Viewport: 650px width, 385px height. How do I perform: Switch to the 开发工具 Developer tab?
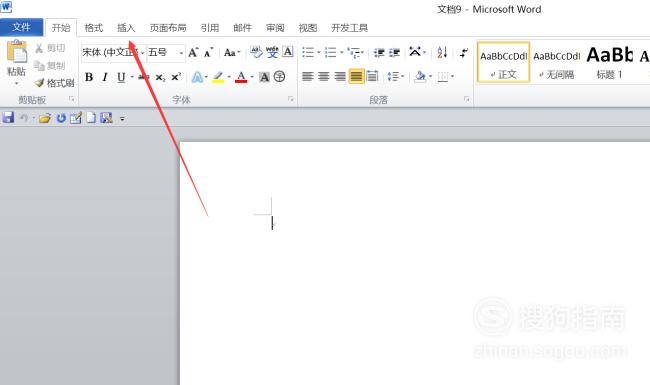(x=349, y=28)
